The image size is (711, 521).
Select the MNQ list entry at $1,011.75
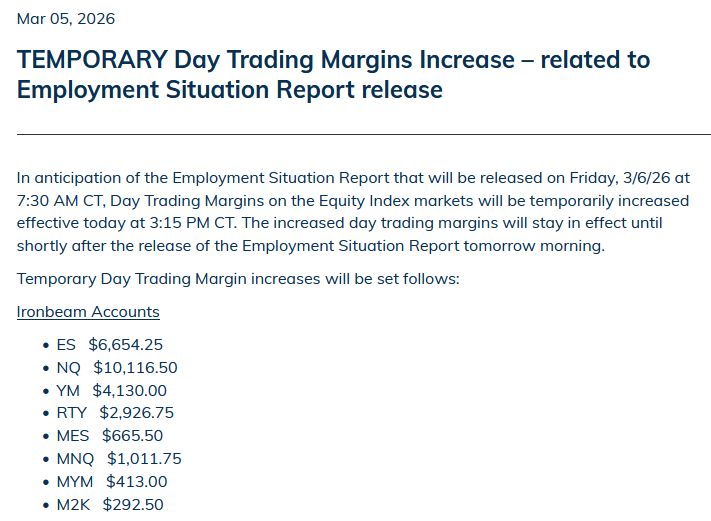pos(118,459)
